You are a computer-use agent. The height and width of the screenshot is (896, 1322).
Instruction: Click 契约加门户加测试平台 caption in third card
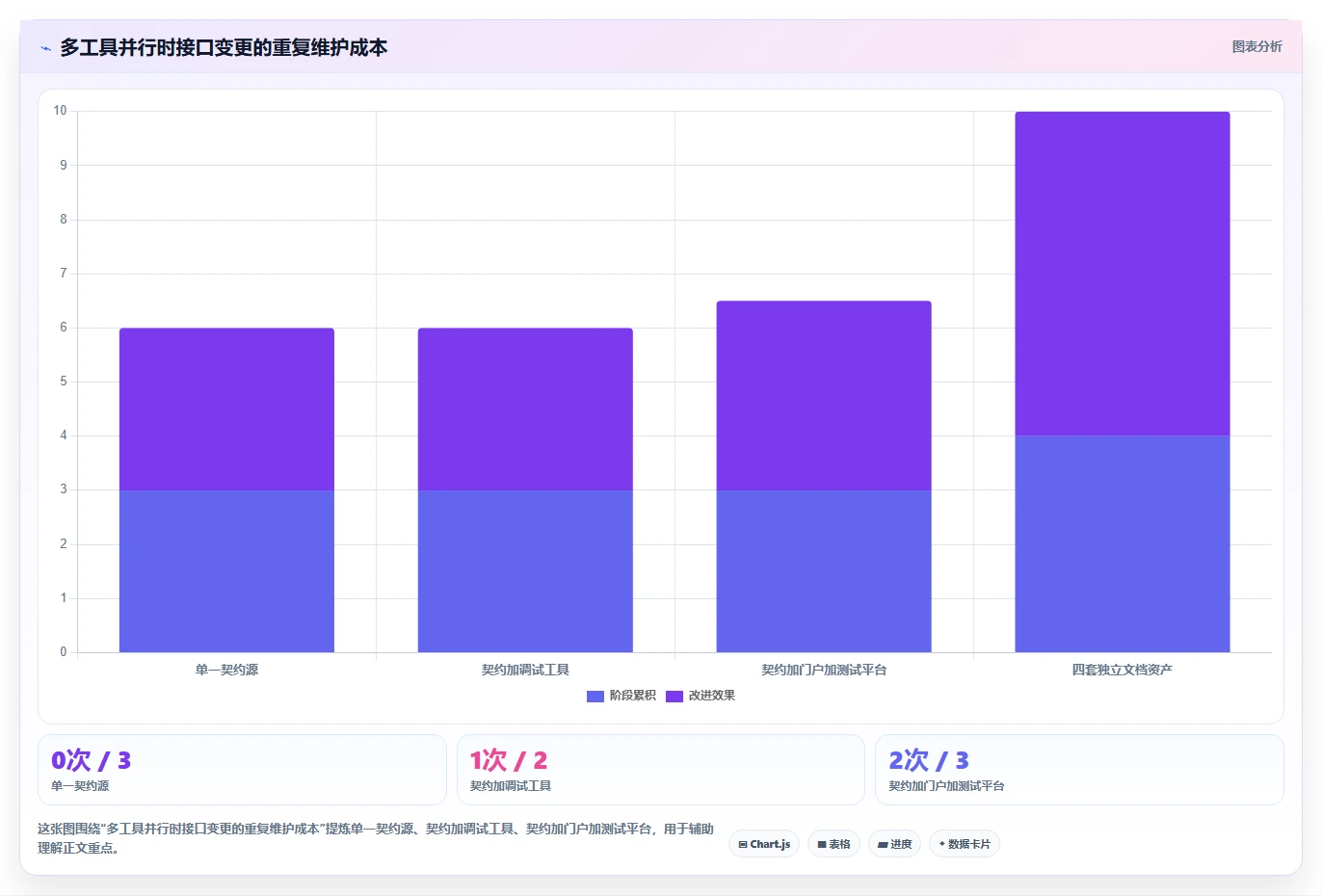point(946,786)
